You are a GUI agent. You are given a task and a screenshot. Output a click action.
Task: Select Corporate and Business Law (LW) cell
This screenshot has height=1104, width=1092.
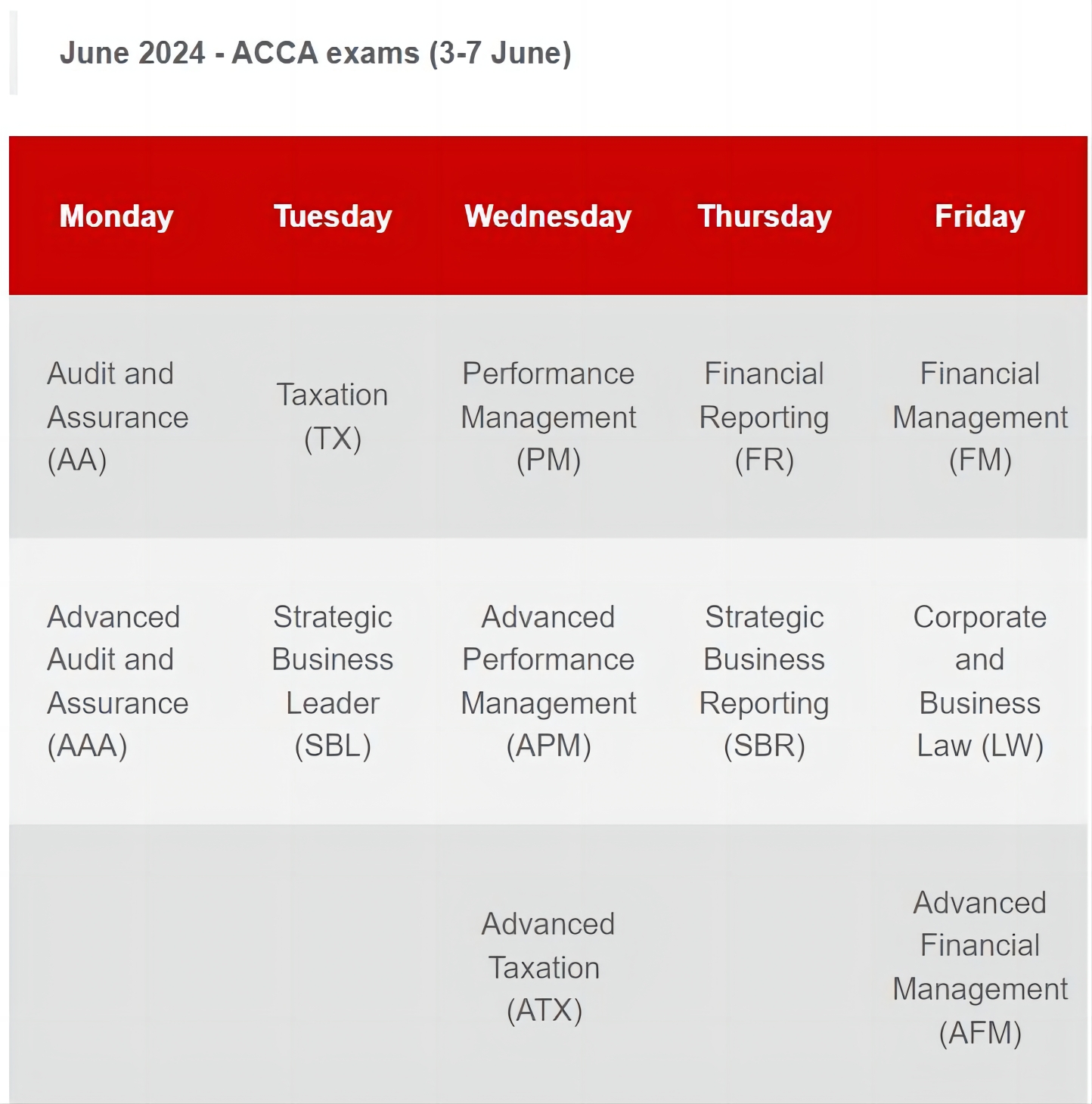coord(980,681)
